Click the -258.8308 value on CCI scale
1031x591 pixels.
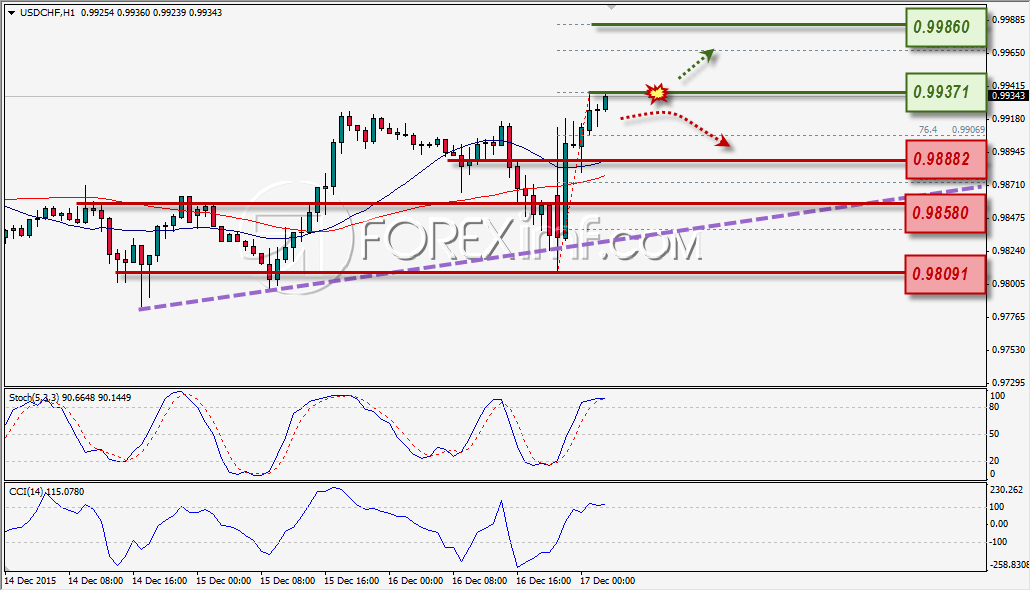pyautogui.click(x=1009, y=565)
